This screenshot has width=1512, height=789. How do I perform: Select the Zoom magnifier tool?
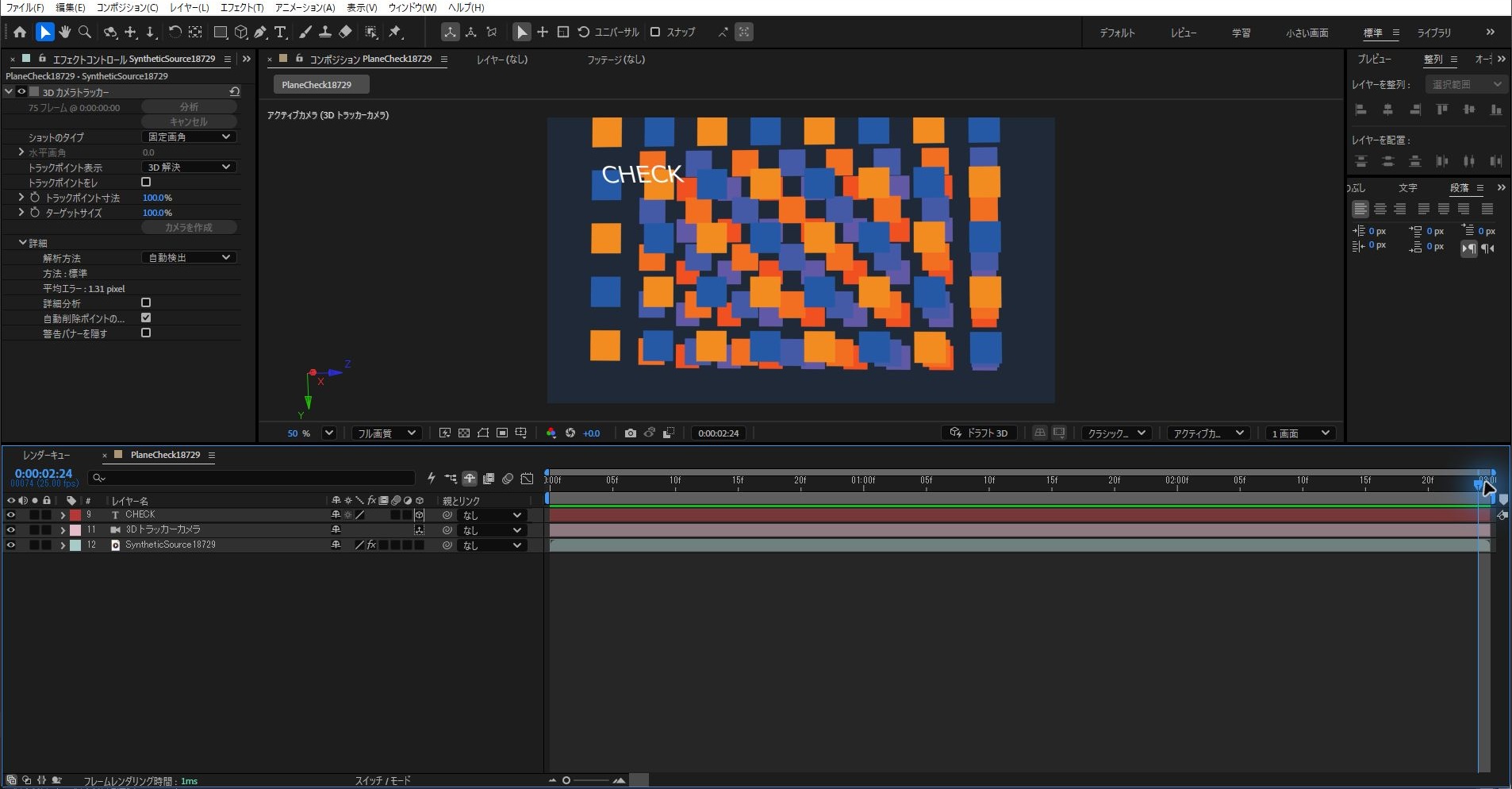pyautogui.click(x=85, y=33)
